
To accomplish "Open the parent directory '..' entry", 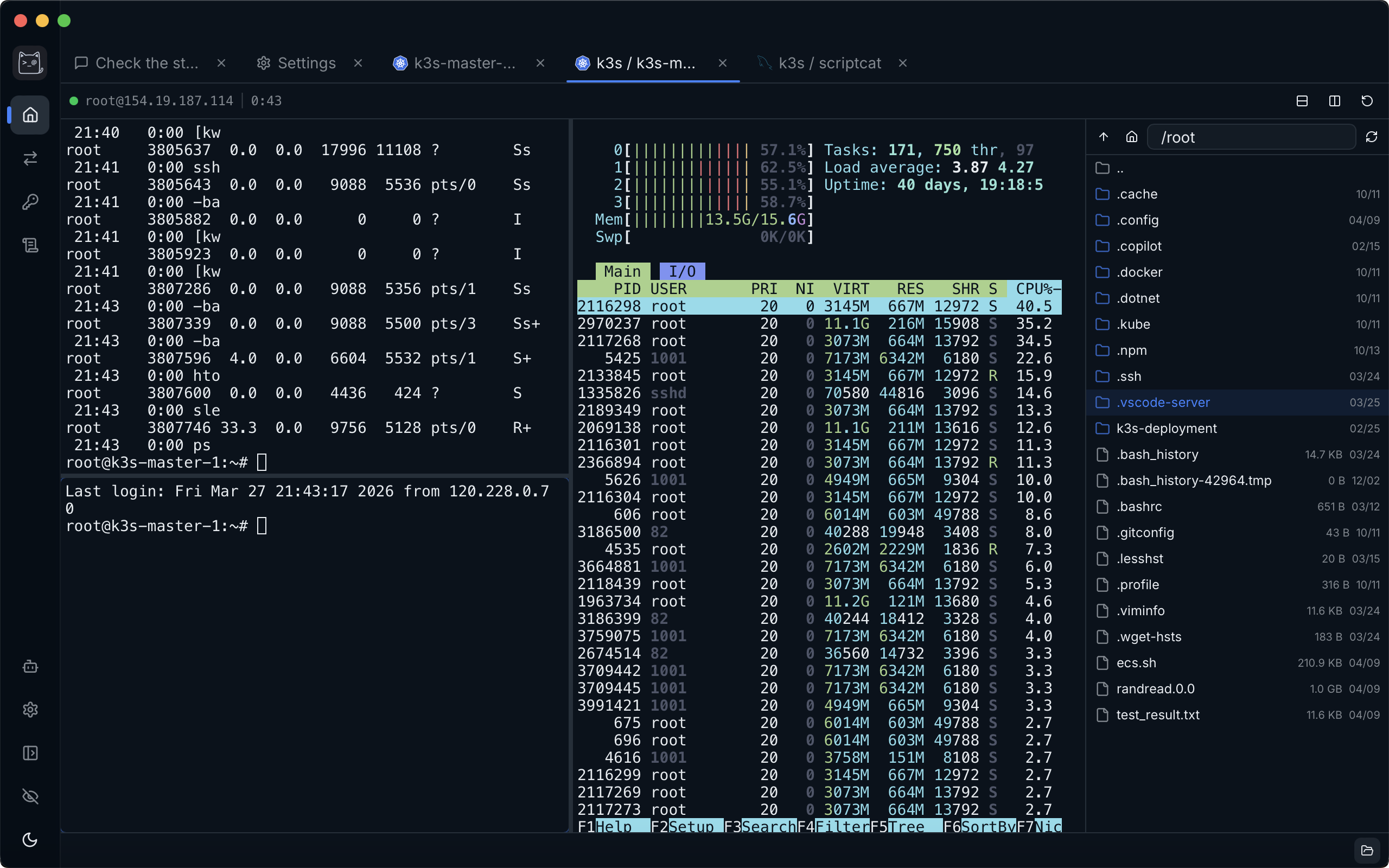I will tap(1237, 168).
